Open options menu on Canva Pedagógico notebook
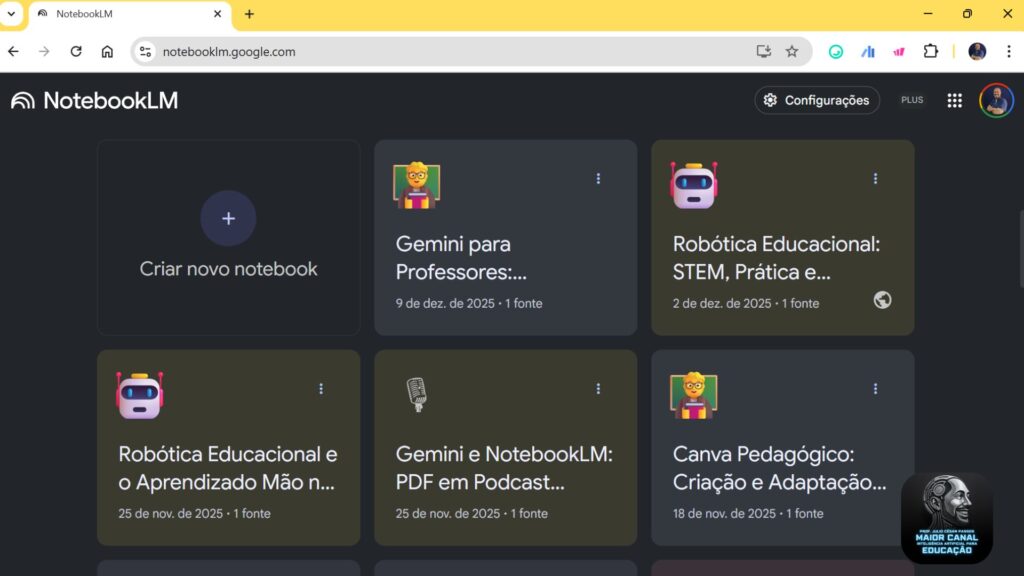Screen dimensions: 1024x576 tap(876, 388)
